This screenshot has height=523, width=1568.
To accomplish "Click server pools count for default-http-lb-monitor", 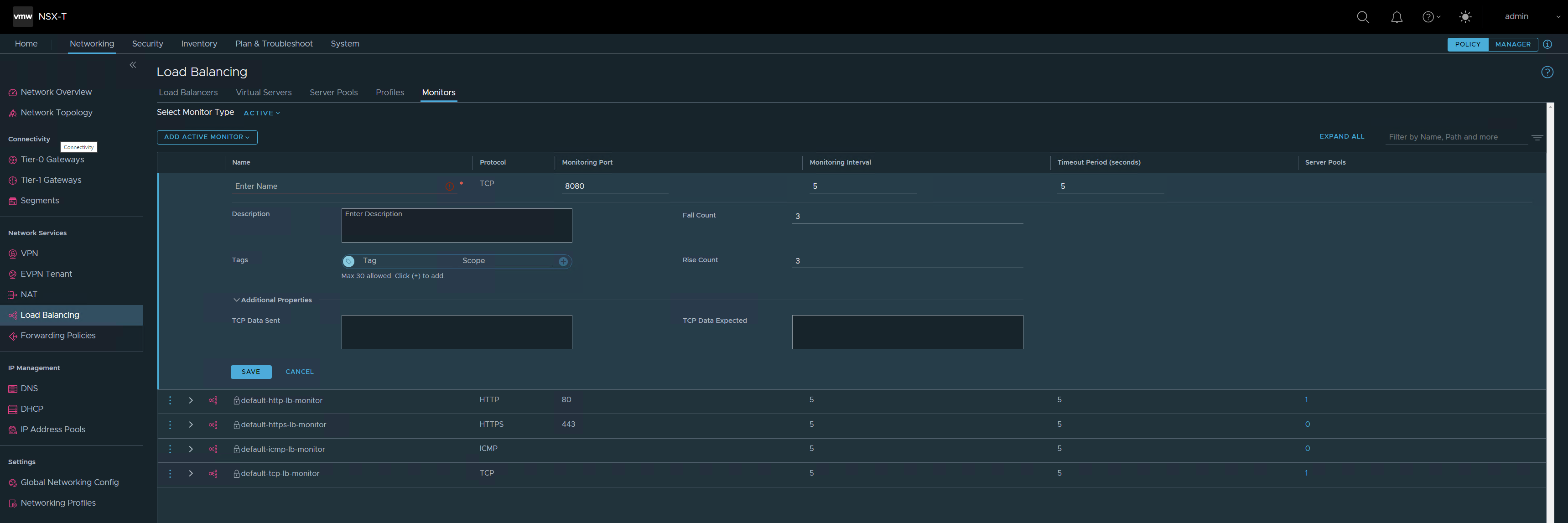I will 1306,400.
